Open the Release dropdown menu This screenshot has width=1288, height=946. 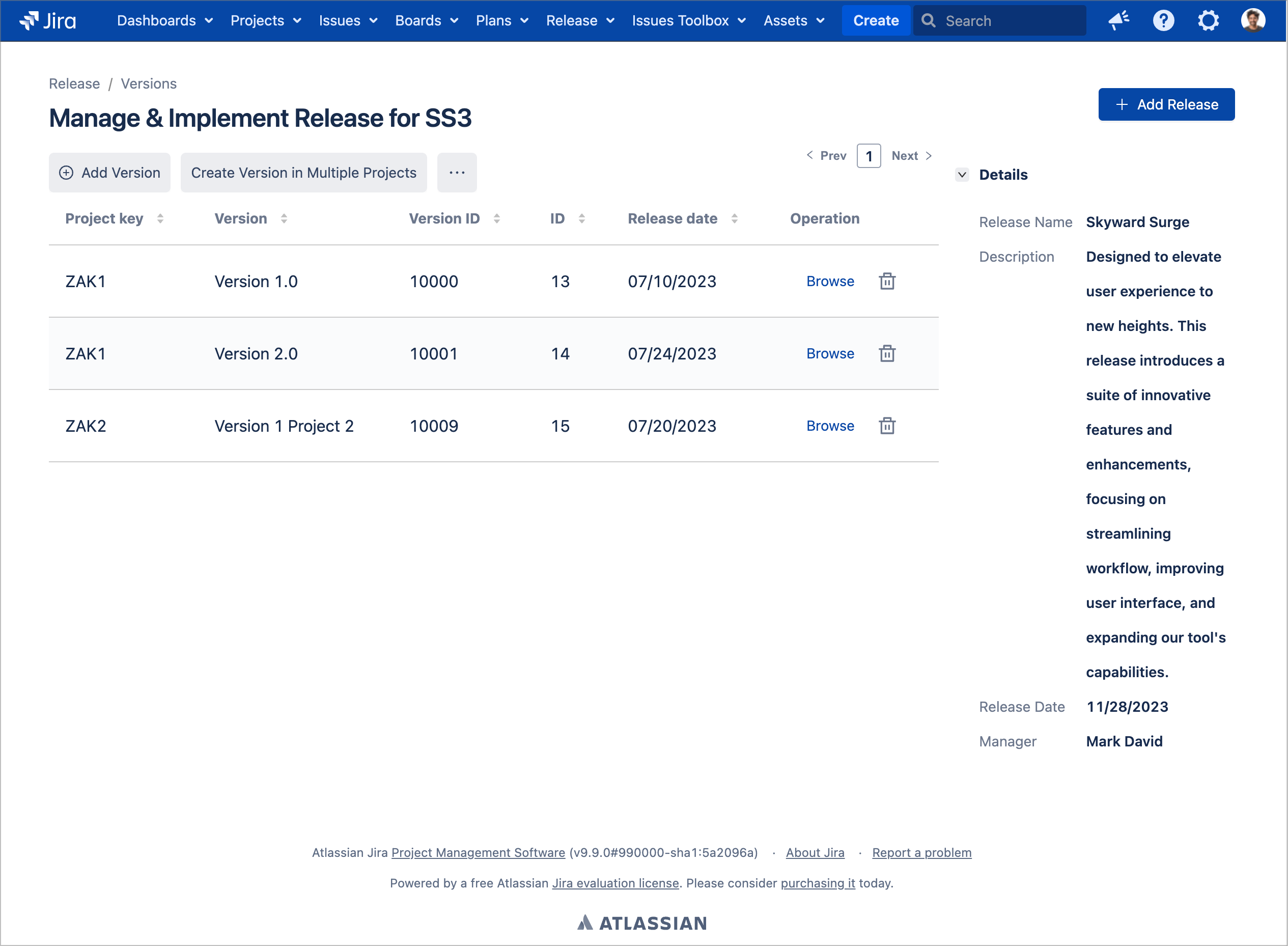coord(580,20)
